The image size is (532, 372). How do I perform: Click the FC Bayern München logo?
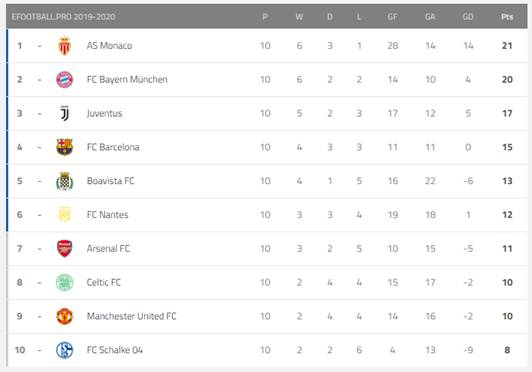click(x=64, y=79)
